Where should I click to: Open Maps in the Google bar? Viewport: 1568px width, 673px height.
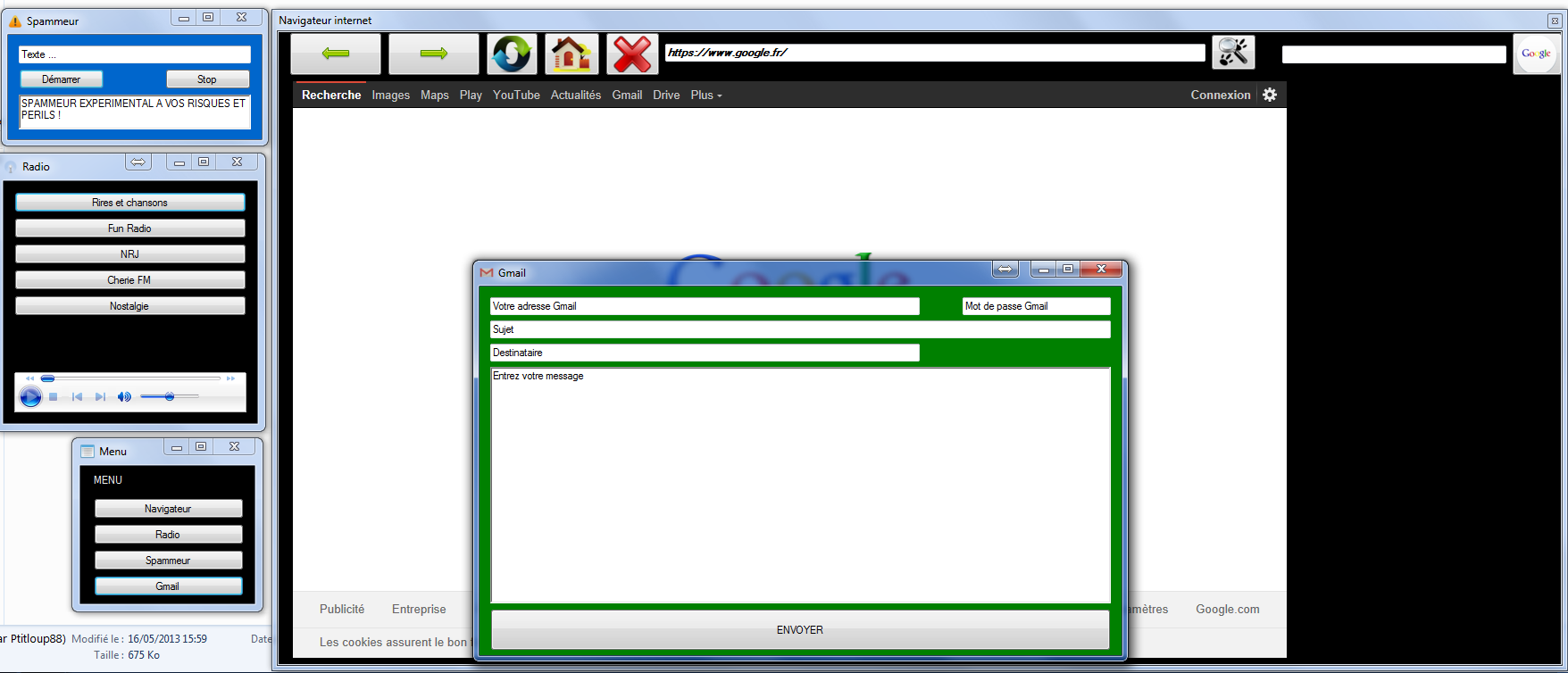435,95
